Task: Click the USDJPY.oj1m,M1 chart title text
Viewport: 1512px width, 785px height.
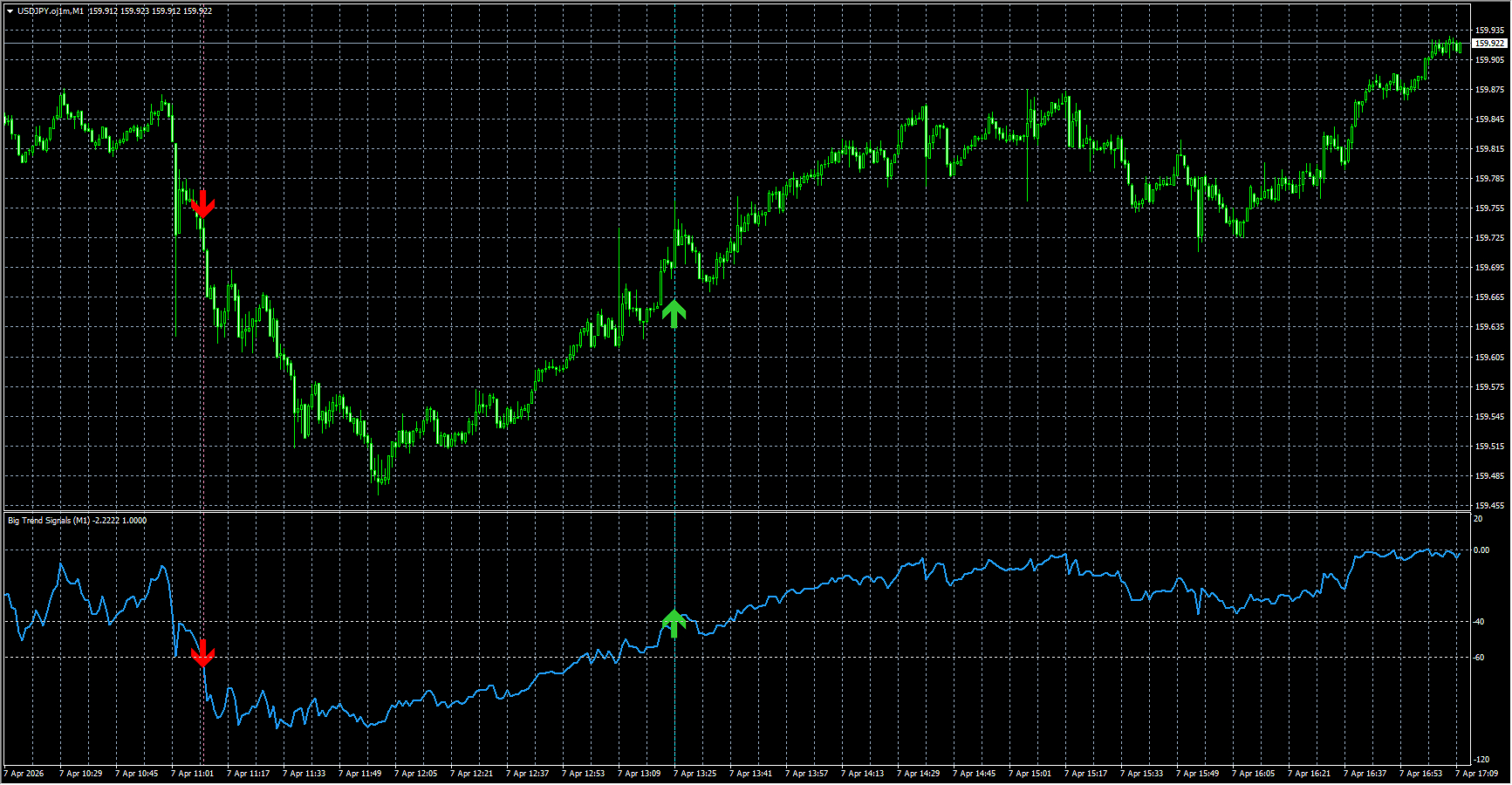Action: (x=51, y=11)
